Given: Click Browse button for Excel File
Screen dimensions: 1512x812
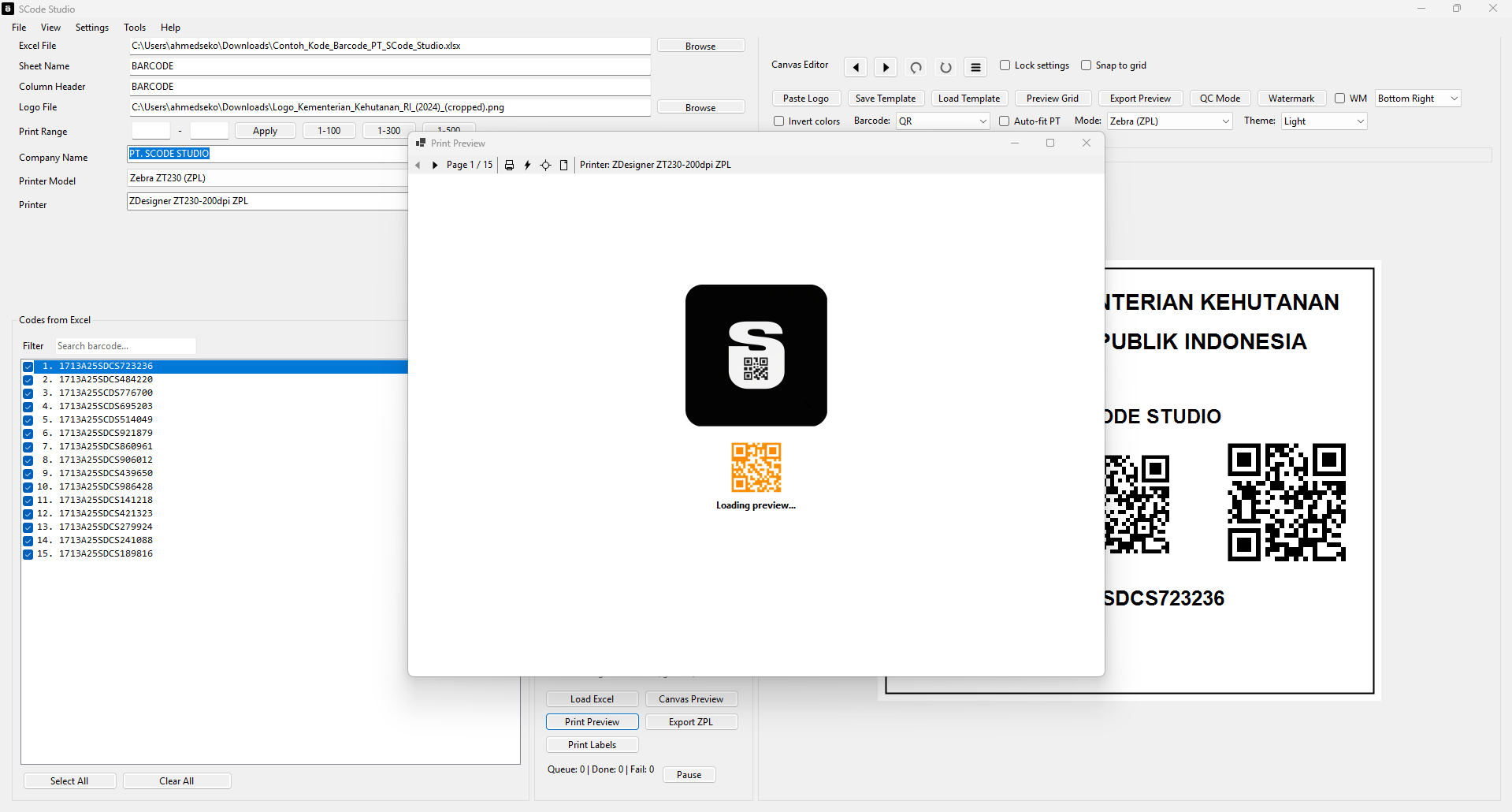Looking at the screenshot, I should click(700, 47).
